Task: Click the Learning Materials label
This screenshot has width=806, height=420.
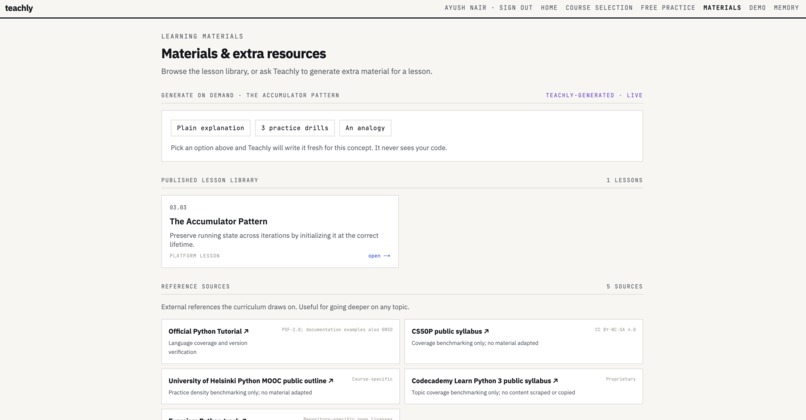Action: 202,36
